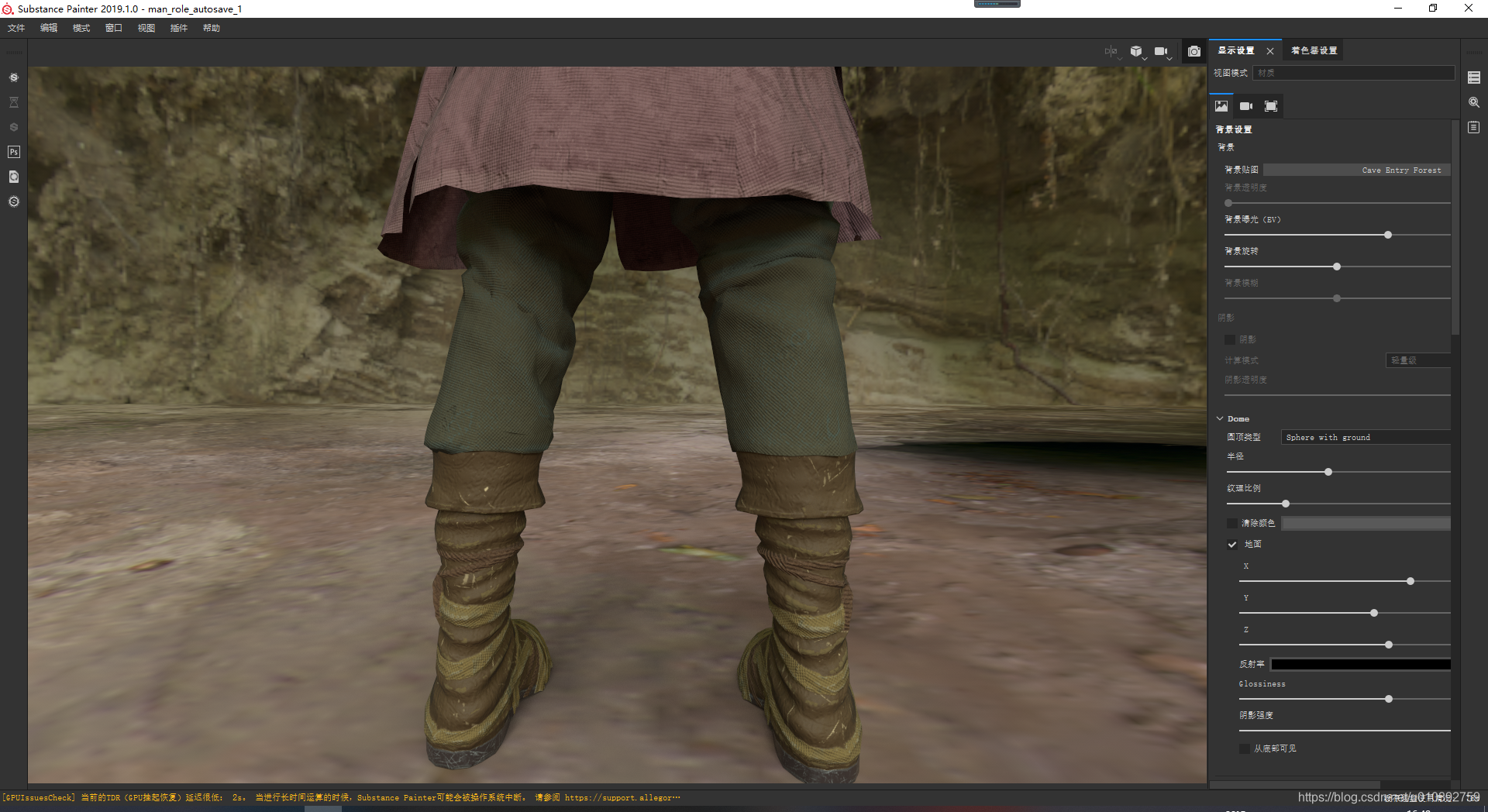Screen dimensions: 1488x812
Task: Open the 文件 menu
Action: 16,28
